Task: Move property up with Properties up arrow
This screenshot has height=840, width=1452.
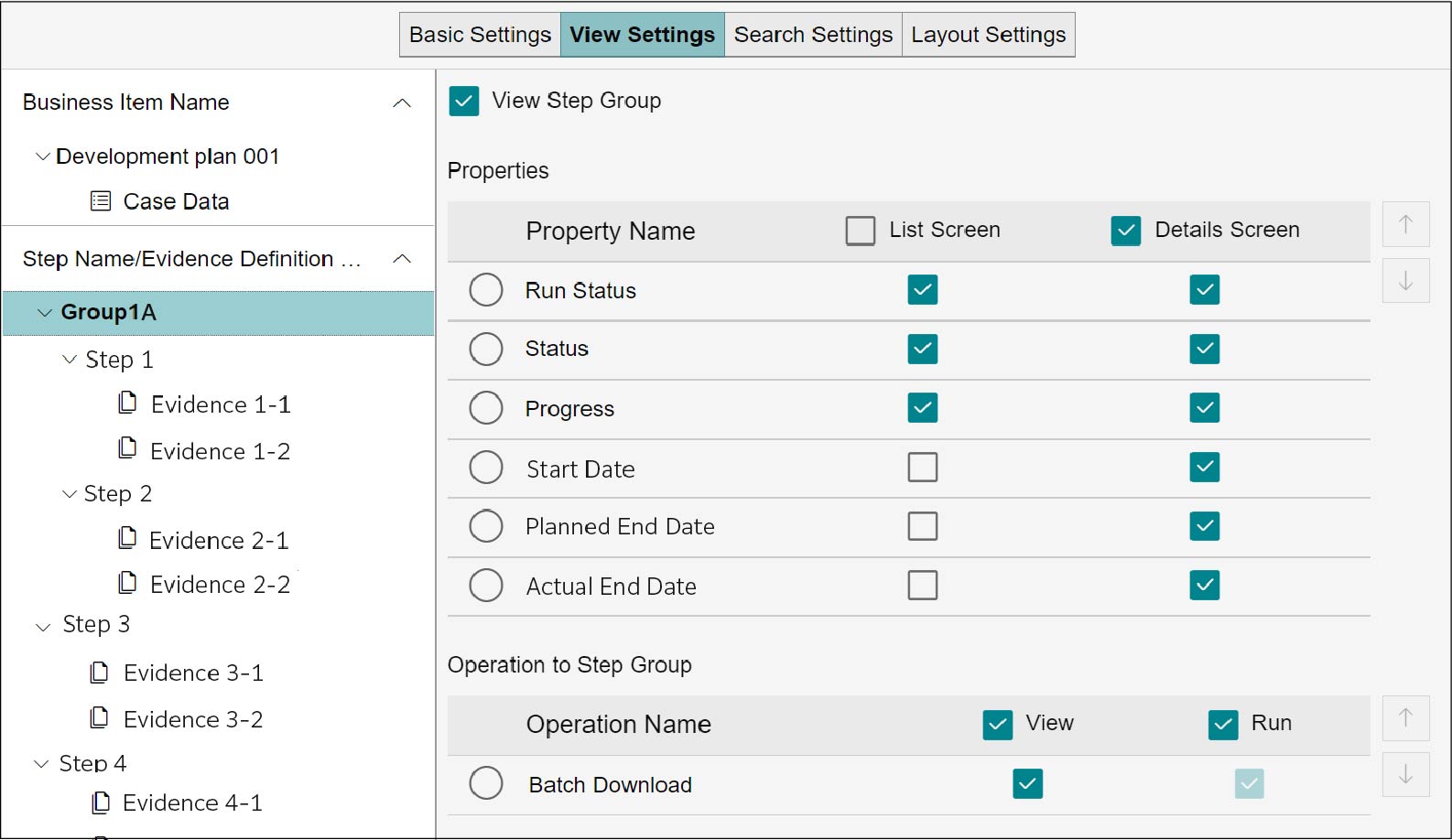Action: (x=1405, y=224)
